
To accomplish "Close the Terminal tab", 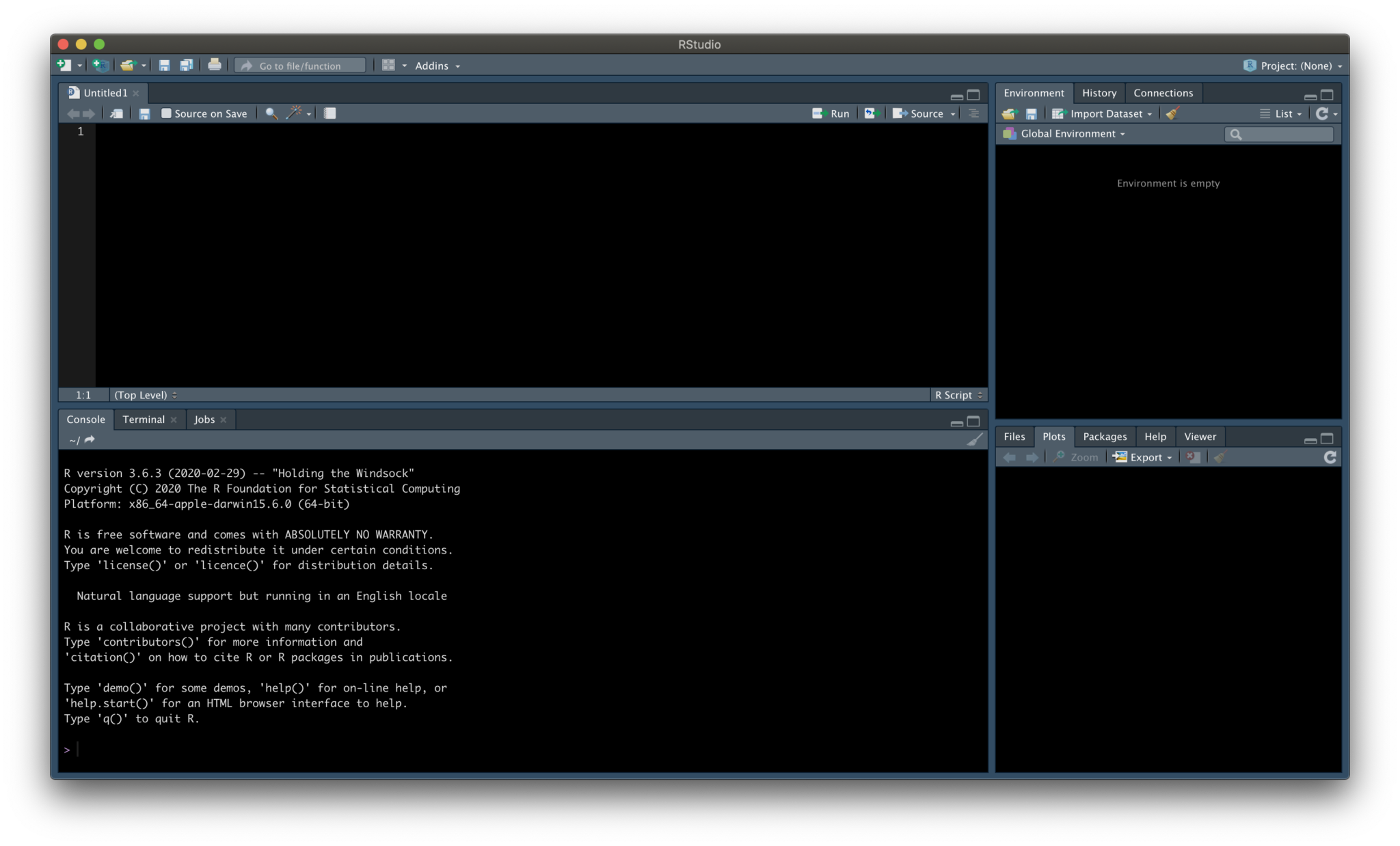I will pos(174,420).
